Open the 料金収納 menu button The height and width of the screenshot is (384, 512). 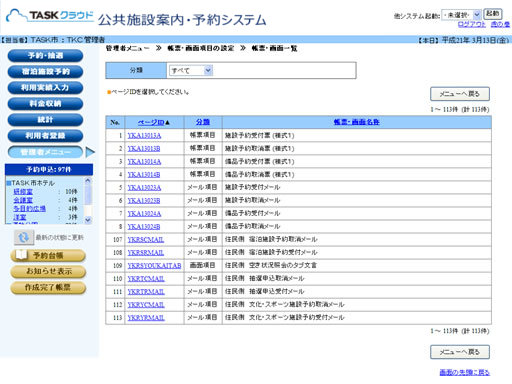tap(45, 104)
